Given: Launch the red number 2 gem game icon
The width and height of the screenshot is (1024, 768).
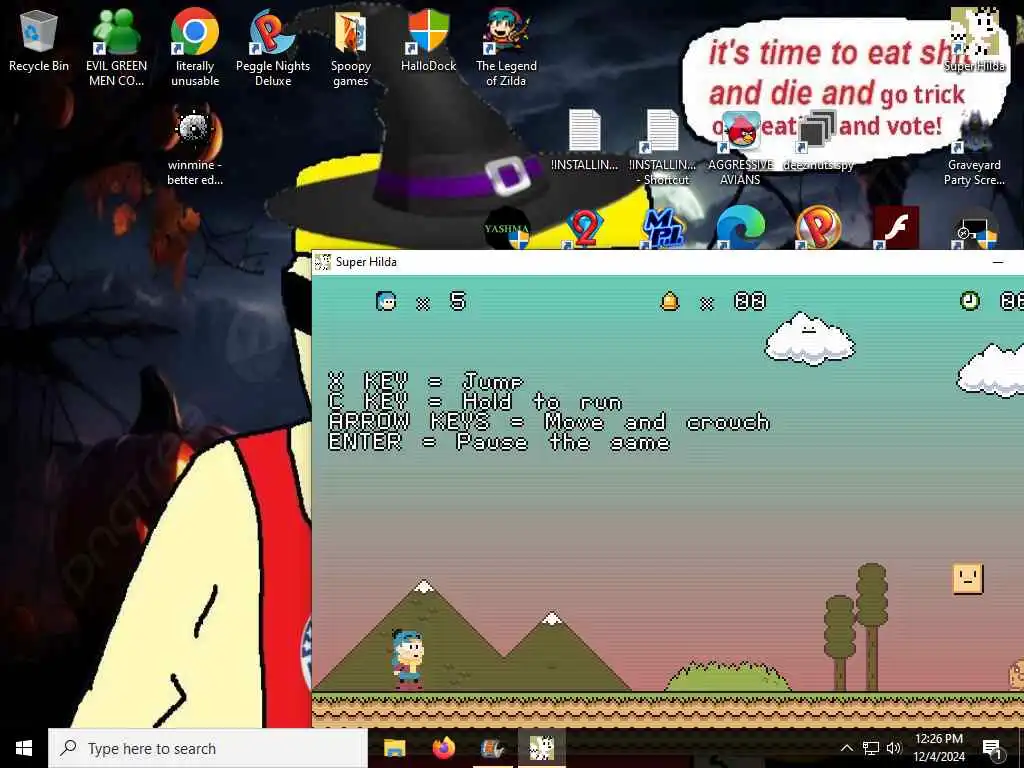Looking at the screenshot, I should click(x=584, y=229).
